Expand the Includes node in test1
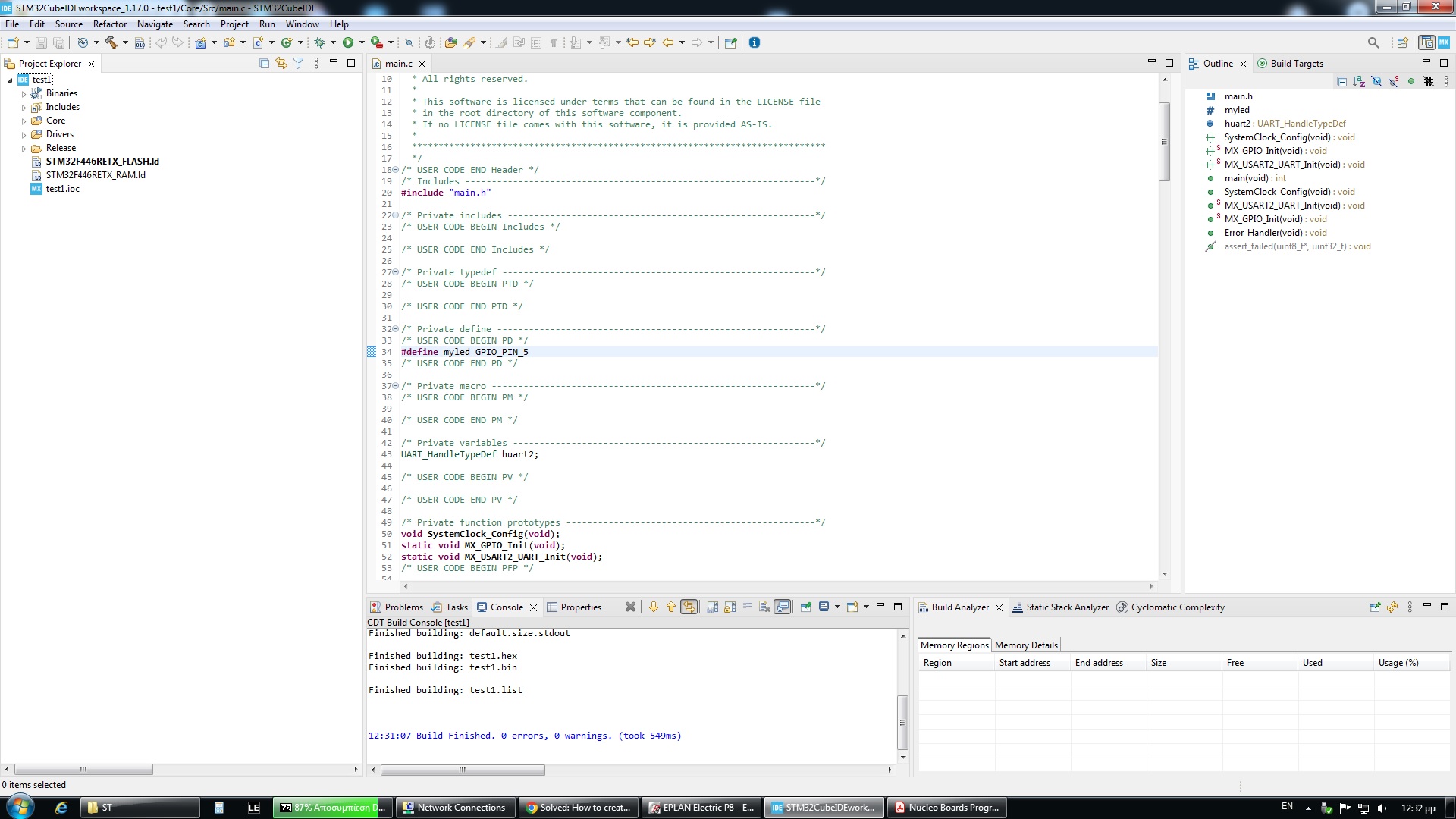Viewport: 1456px width, 819px height. [24, 107]
